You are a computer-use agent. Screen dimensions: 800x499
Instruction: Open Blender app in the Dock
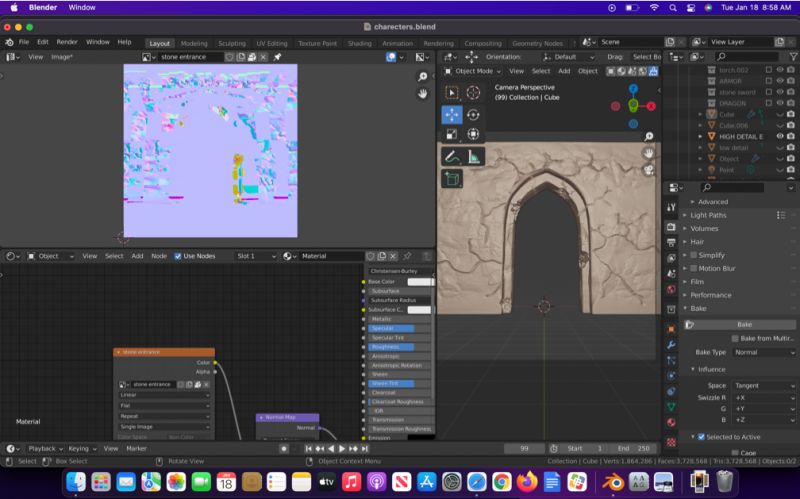[x=613, y=482]
